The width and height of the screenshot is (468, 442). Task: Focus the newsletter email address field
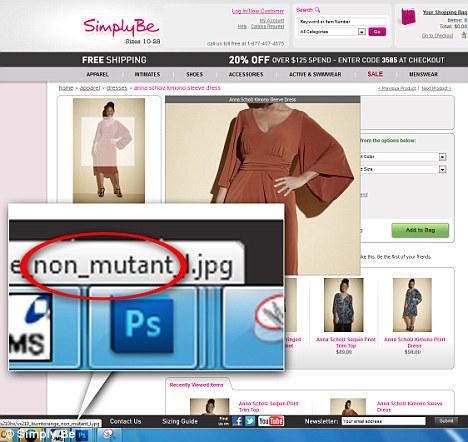pos(383,421)
